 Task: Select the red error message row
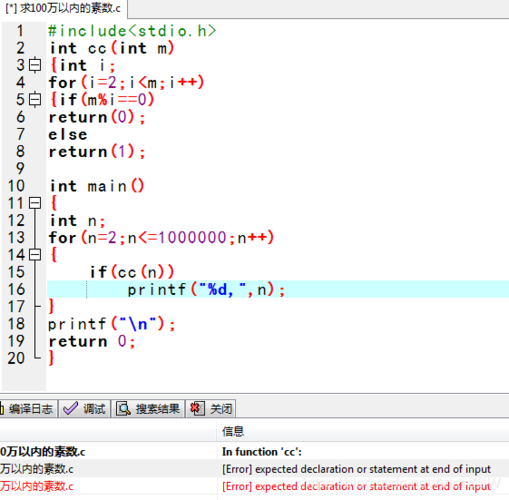click(254, 486)
